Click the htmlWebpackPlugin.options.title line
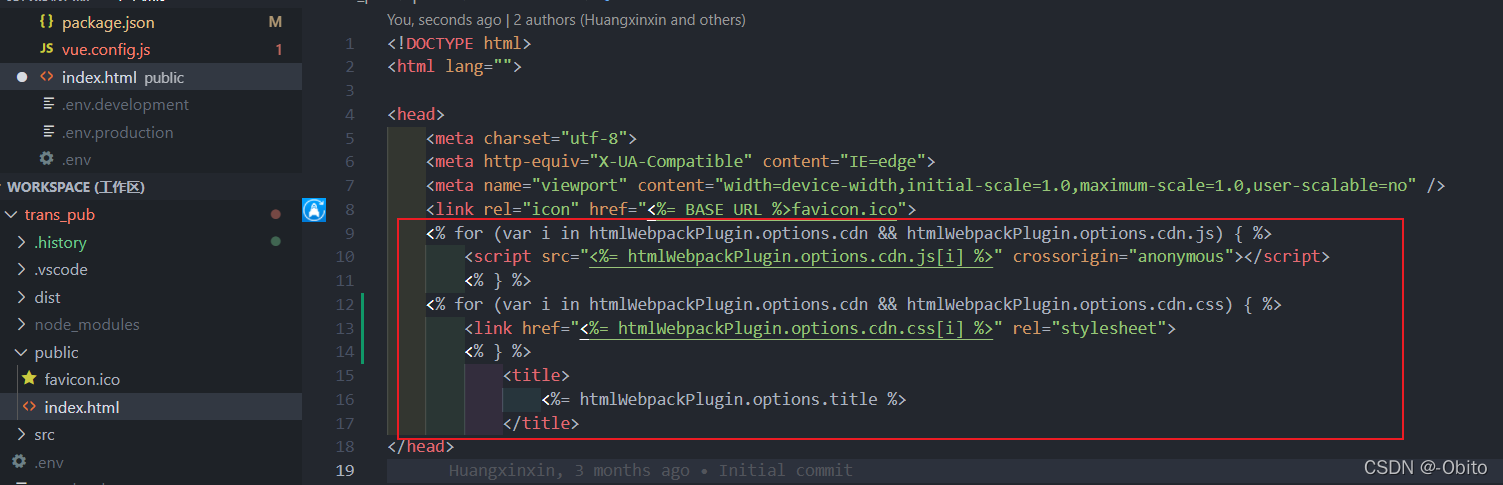1503x485 pixels. click(x=724, y=399)
